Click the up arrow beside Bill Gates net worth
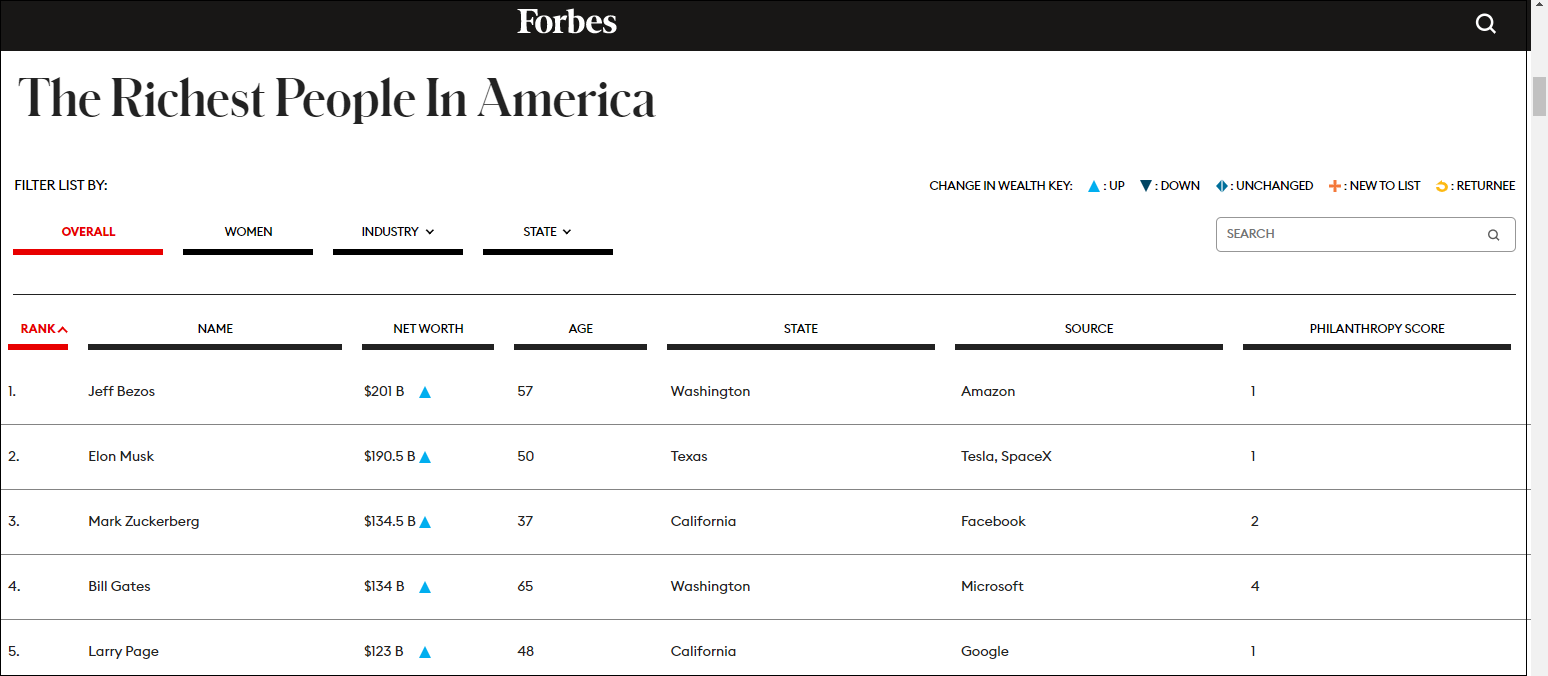This screenshot has height=676, width=1548. (425, 587)
